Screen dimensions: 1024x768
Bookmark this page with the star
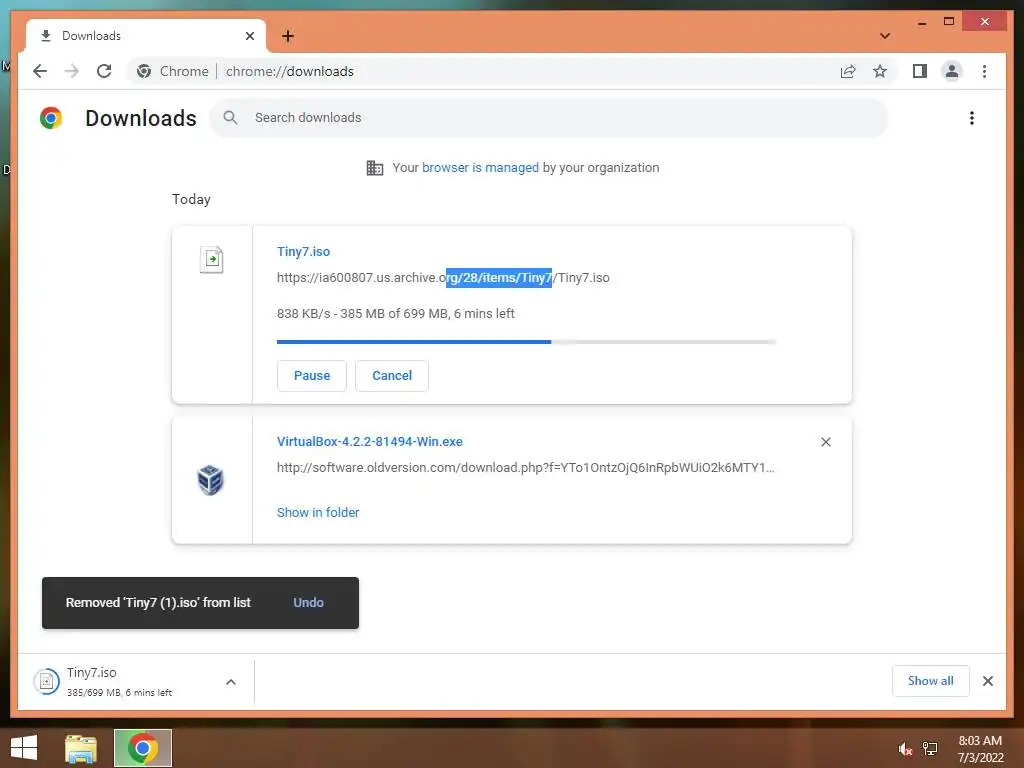(880, 71)
